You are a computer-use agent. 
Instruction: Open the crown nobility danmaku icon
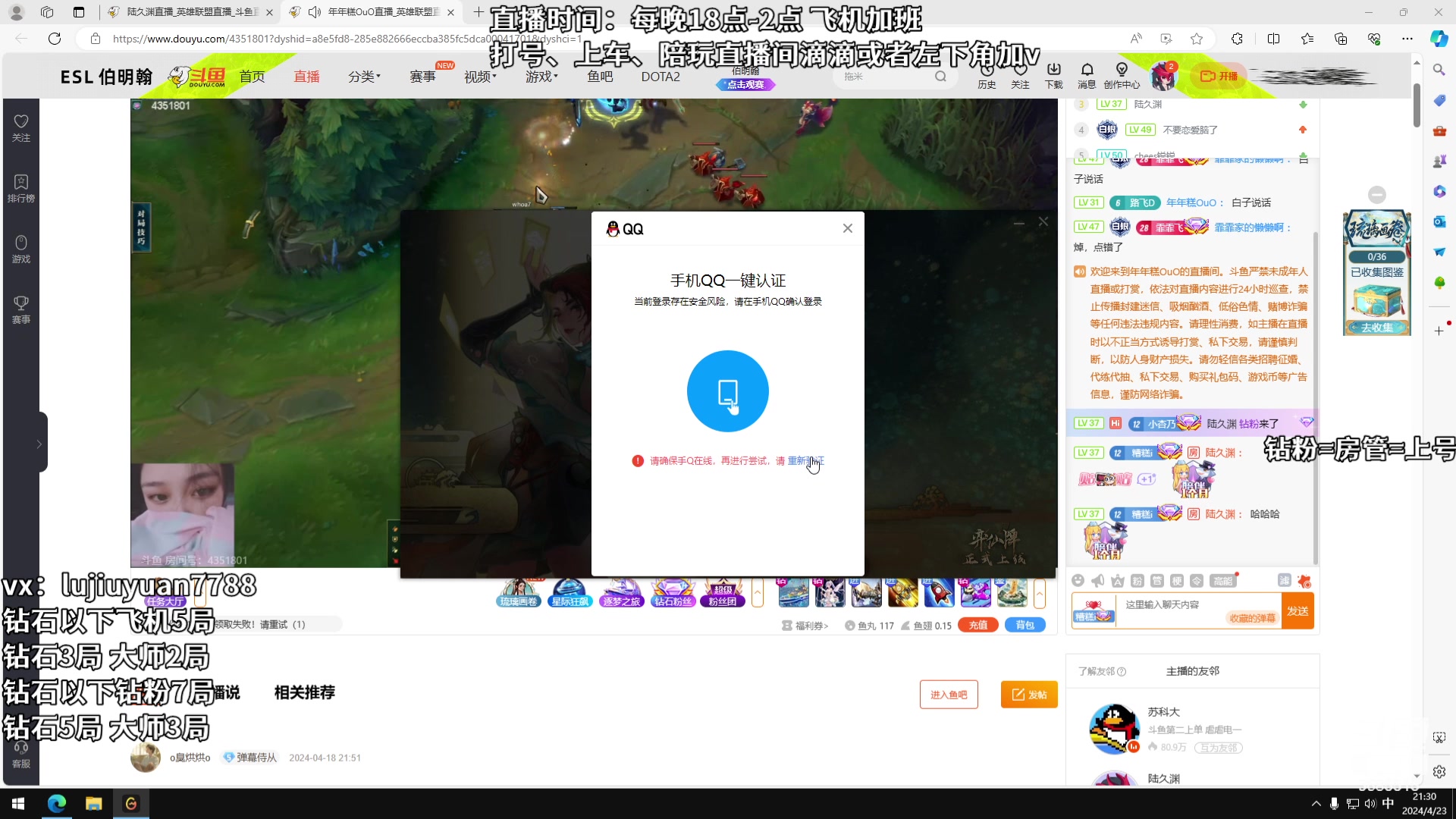[x=1117, y=581]
